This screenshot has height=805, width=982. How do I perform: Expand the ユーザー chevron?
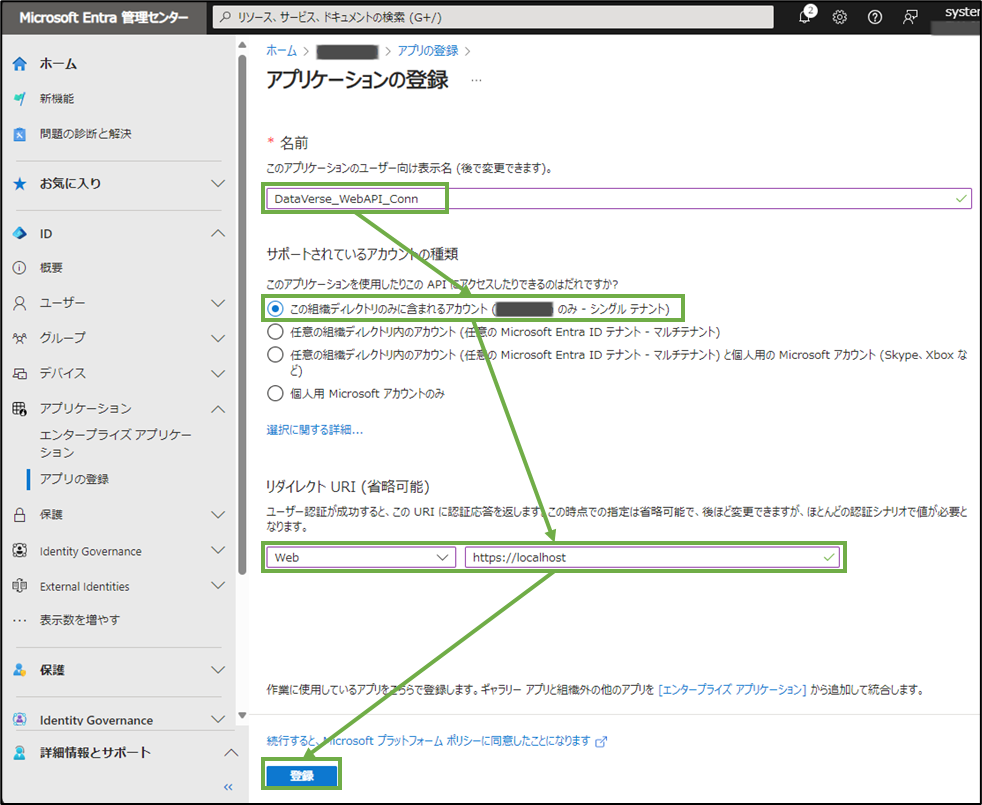[x=218, y=303]
